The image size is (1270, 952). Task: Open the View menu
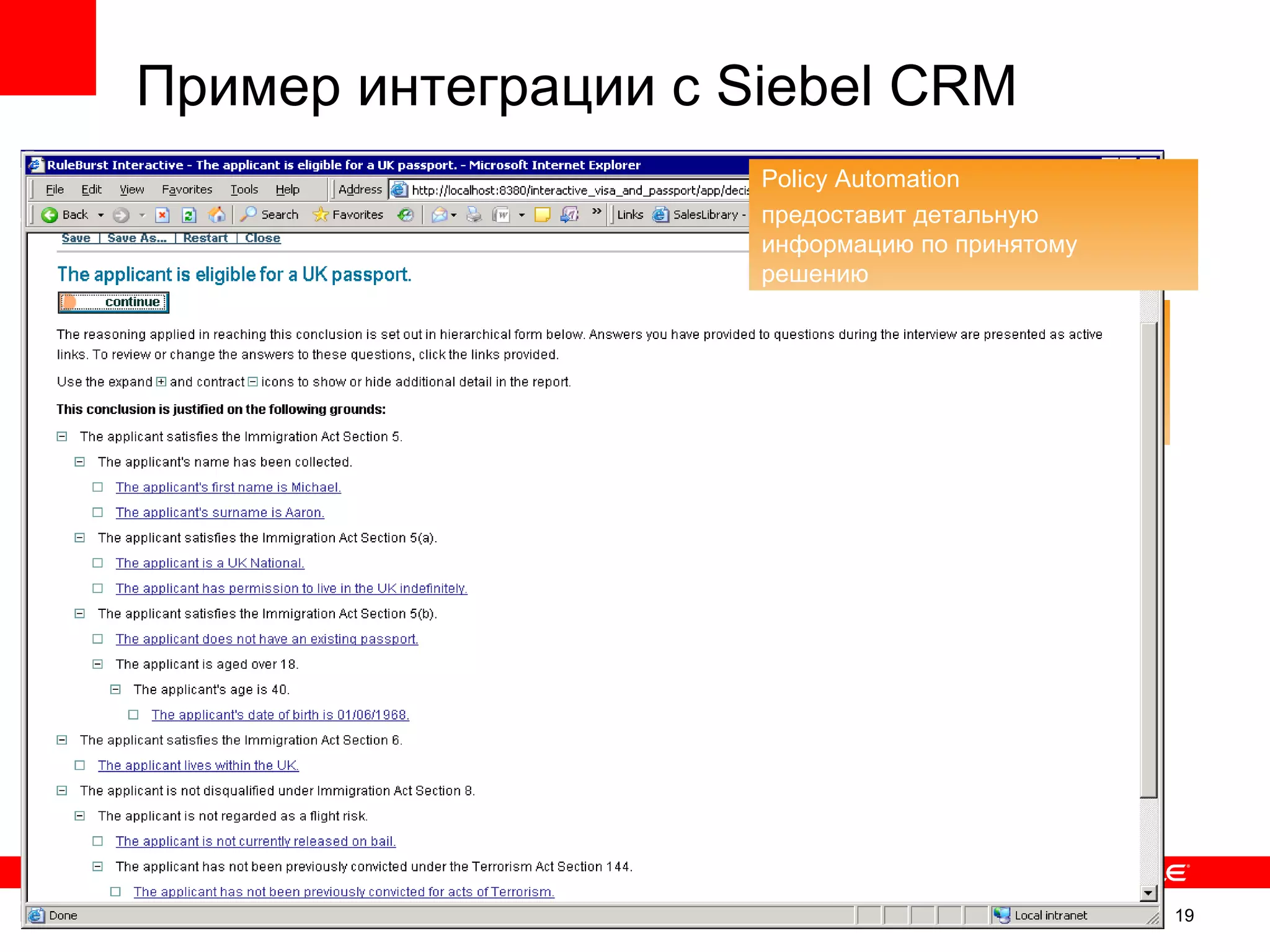click(x=131, y=189)
